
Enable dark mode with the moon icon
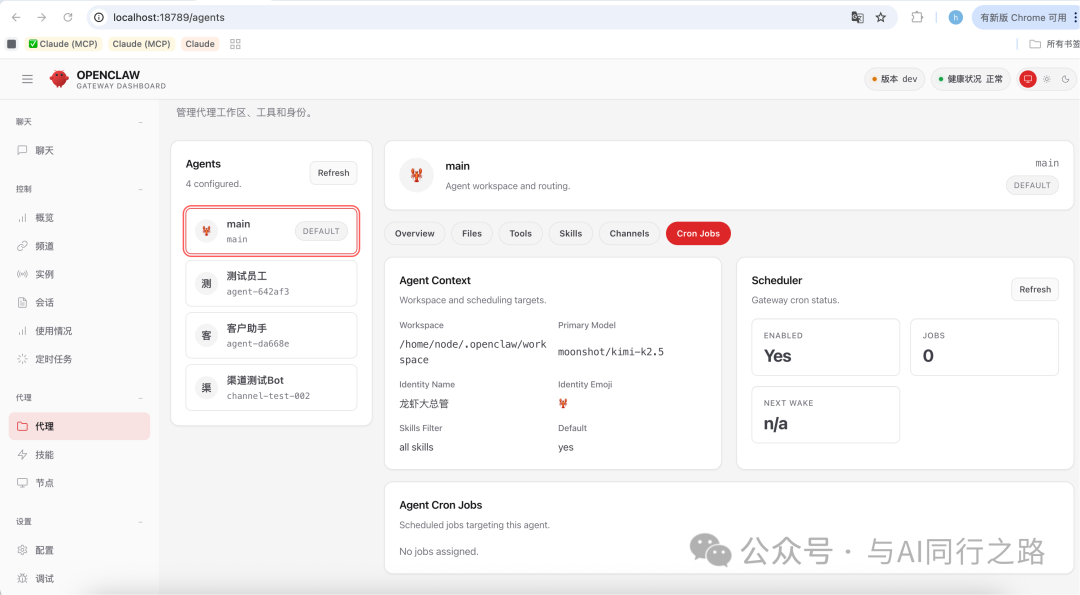[x=1065, y=79]
